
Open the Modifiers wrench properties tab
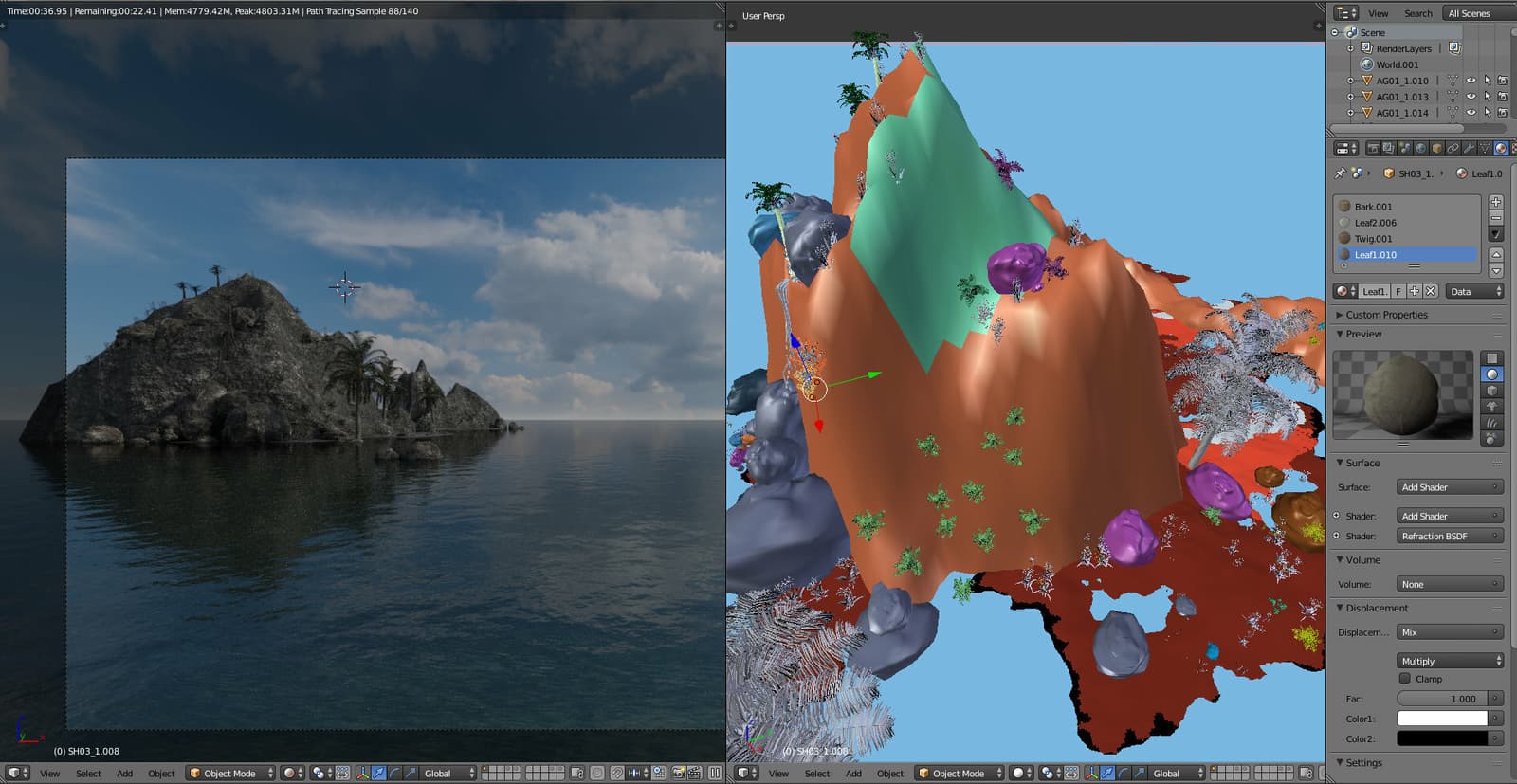[1469, 148]
